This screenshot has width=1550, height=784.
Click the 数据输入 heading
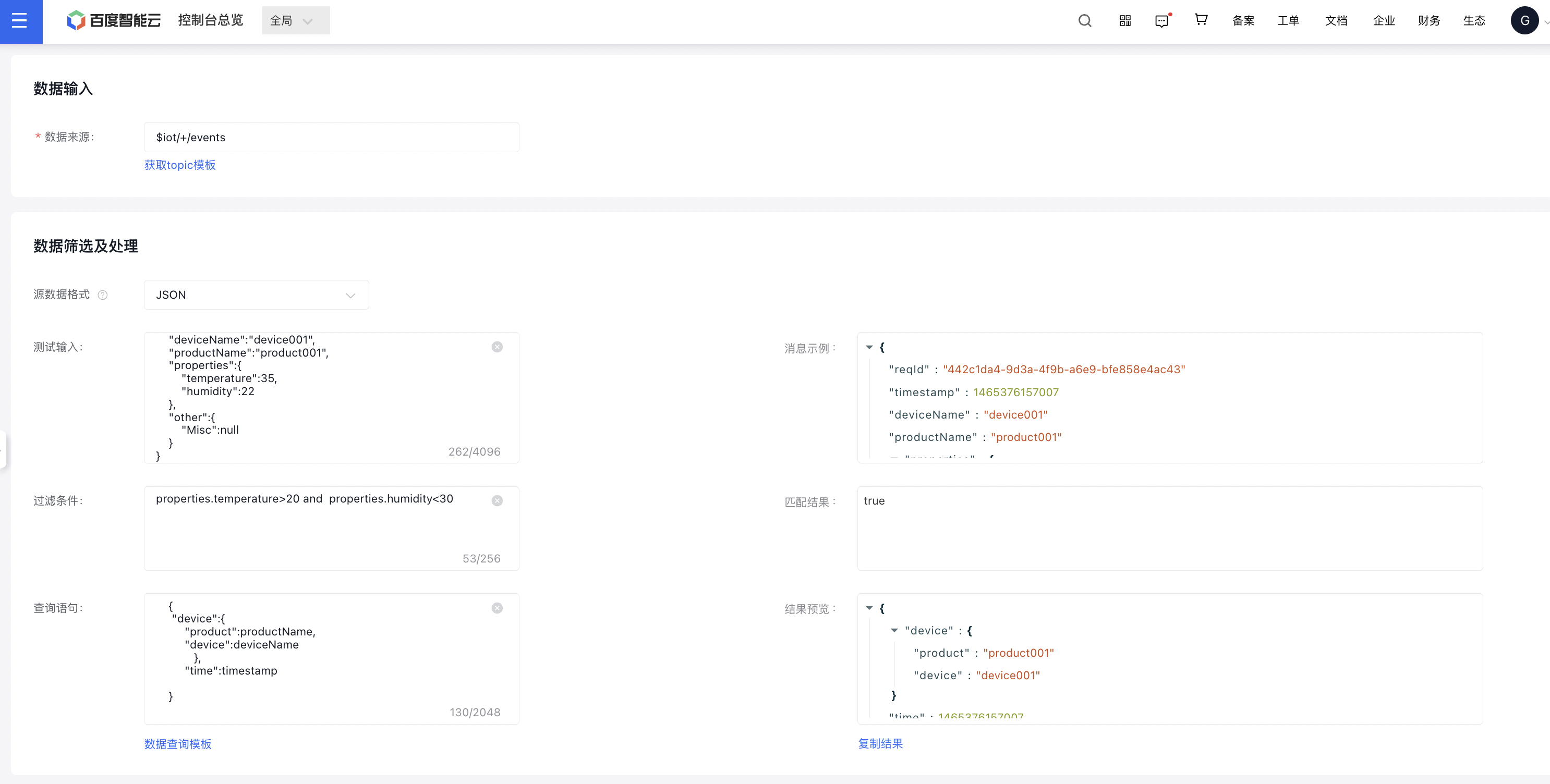coord(63,89)
